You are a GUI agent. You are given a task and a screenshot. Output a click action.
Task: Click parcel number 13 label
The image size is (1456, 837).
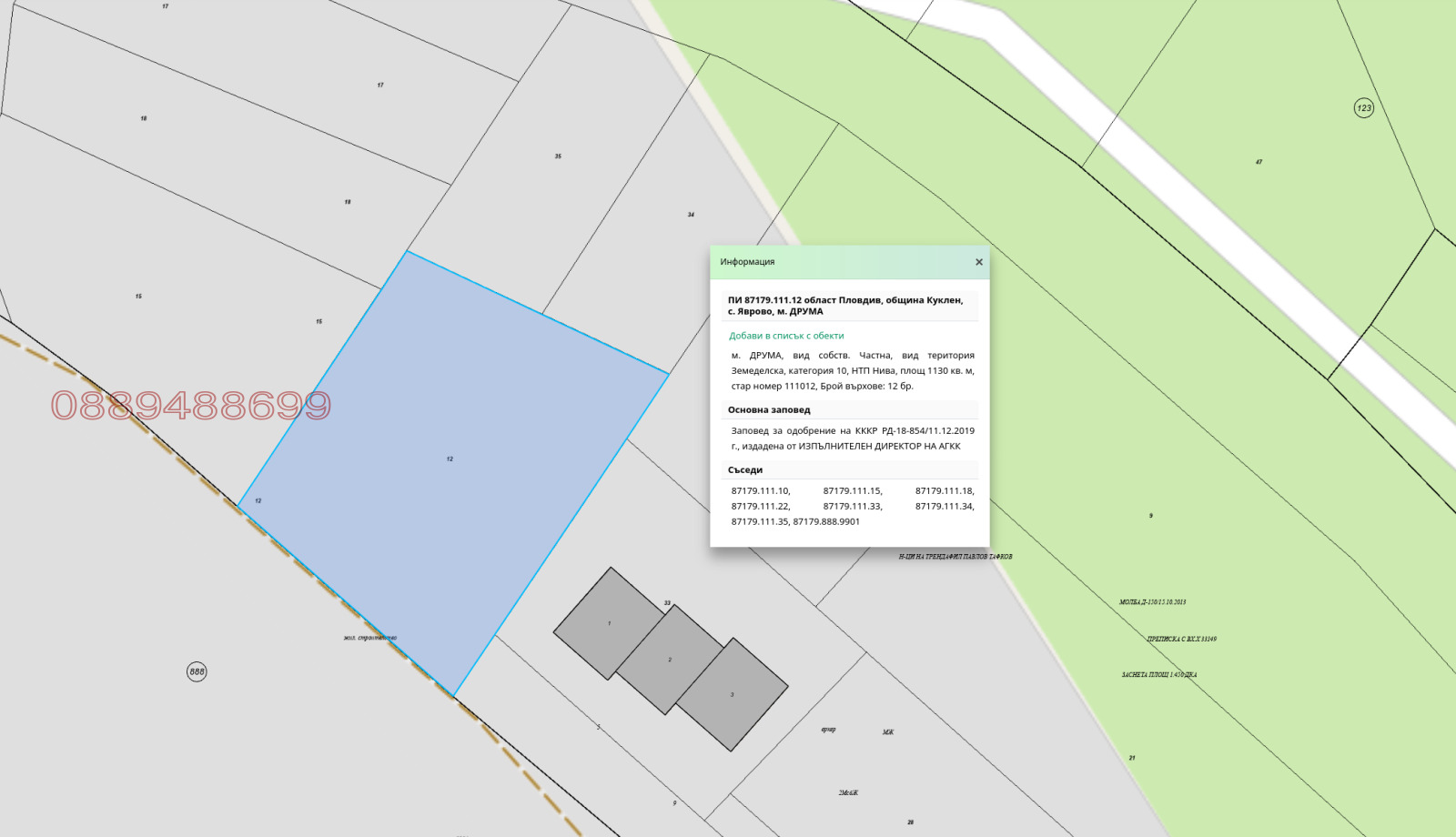pyautogui.click(x=258, y=500)
